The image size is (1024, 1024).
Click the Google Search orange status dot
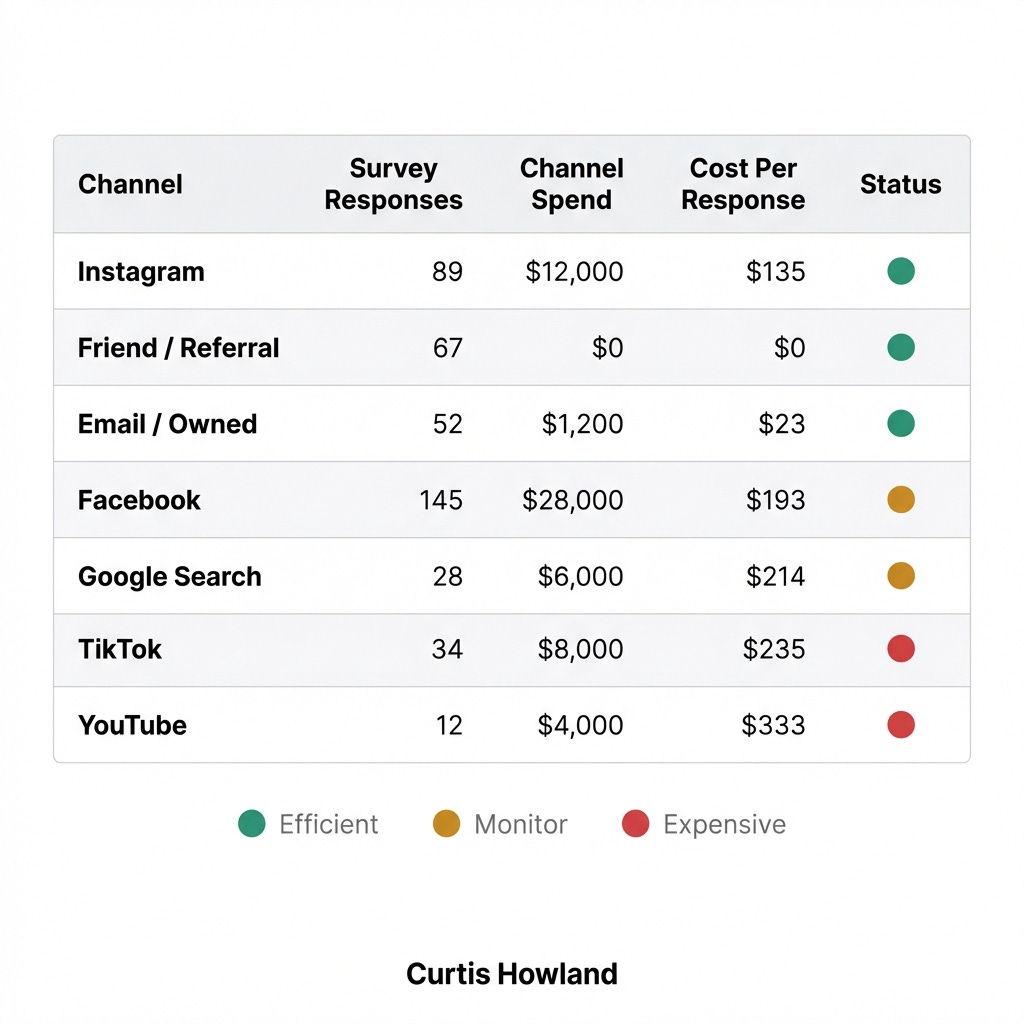[901, 575]
